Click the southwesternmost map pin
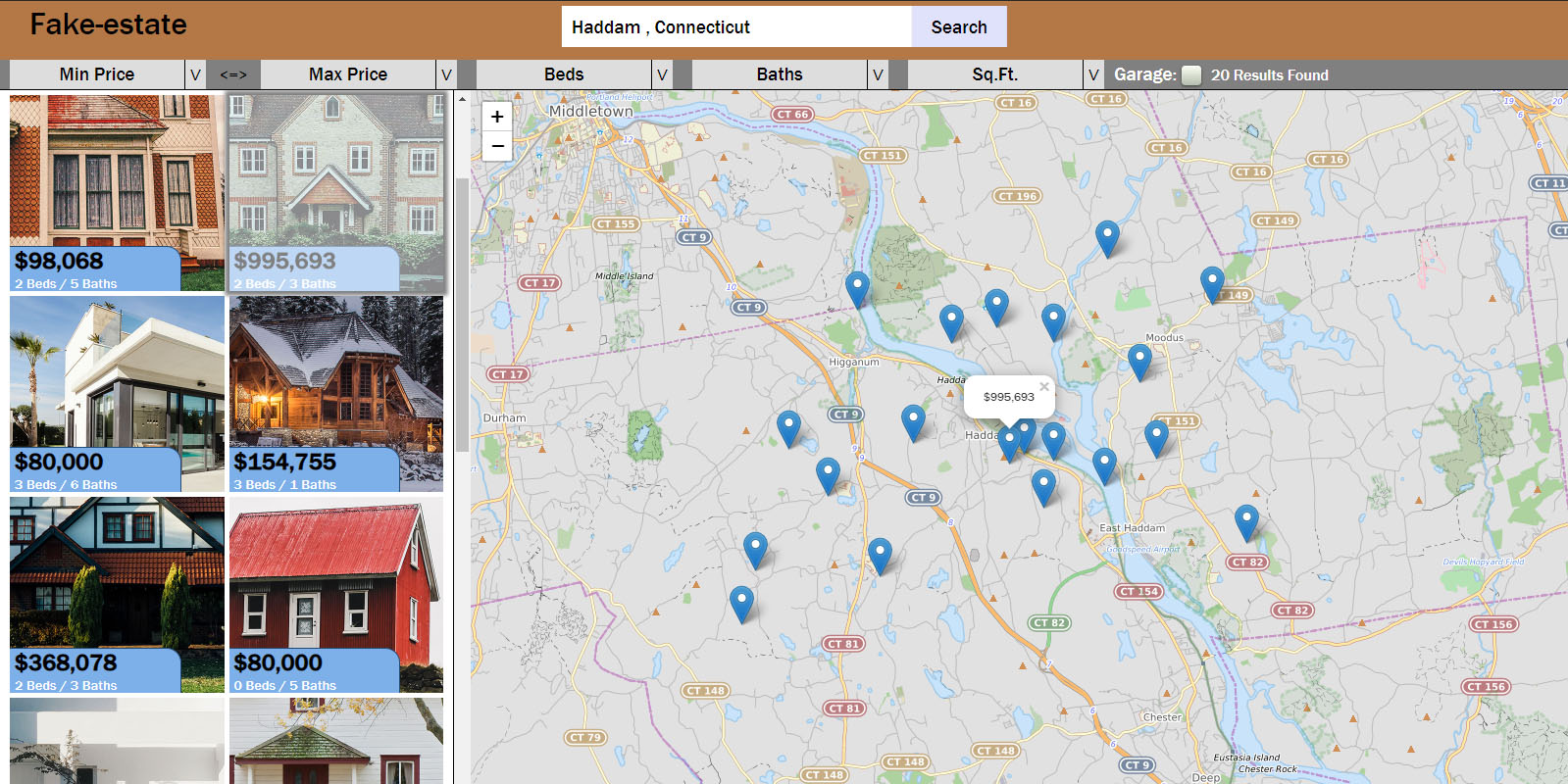 [x=741, y=601]
